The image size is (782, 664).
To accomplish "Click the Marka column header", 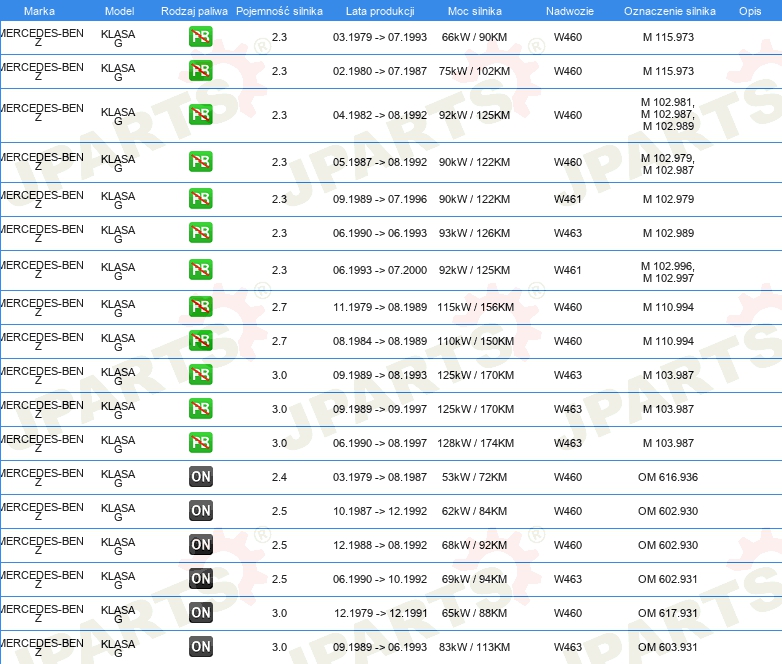I will [x=39, y=11].
